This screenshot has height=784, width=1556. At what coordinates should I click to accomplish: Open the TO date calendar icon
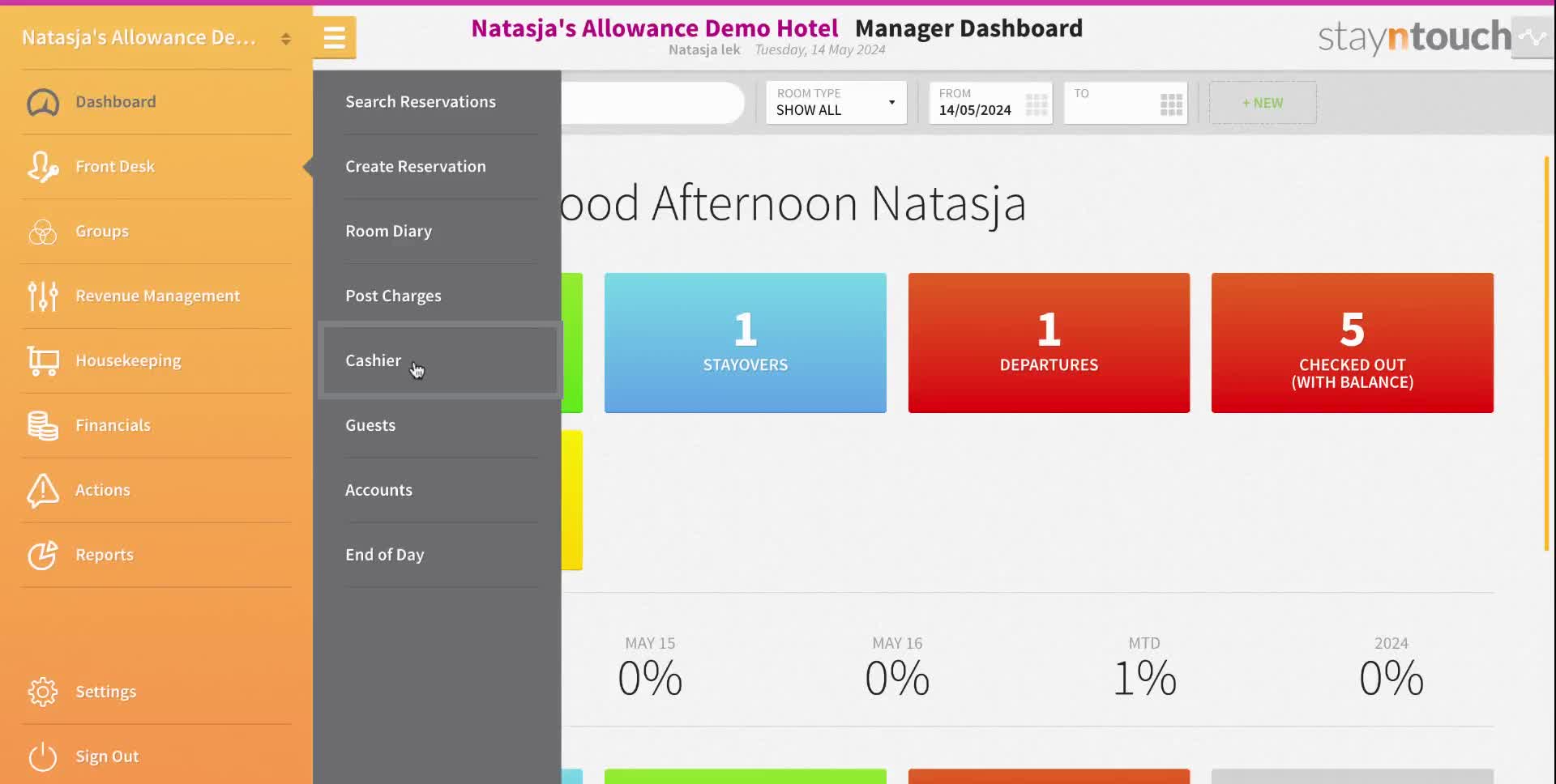(x=1171, y=104)
